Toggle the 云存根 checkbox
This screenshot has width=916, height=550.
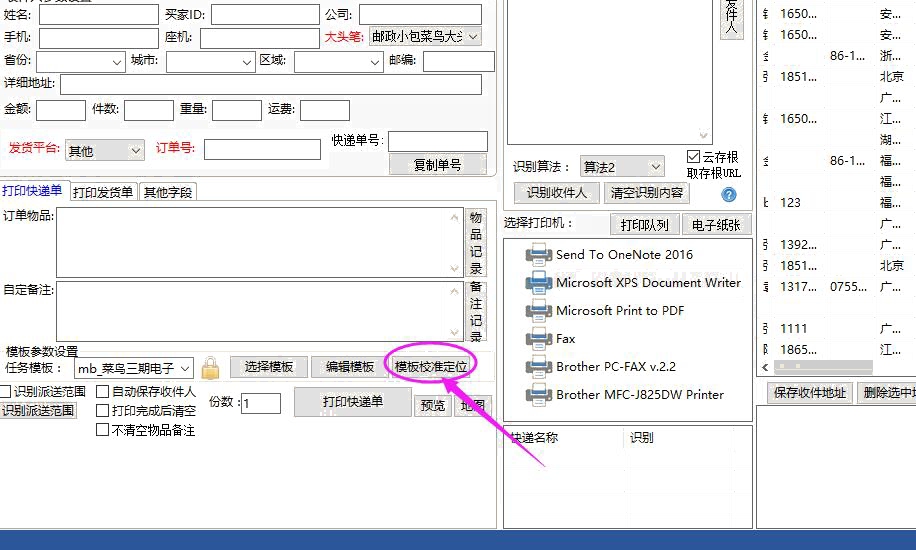coord(694,157)
